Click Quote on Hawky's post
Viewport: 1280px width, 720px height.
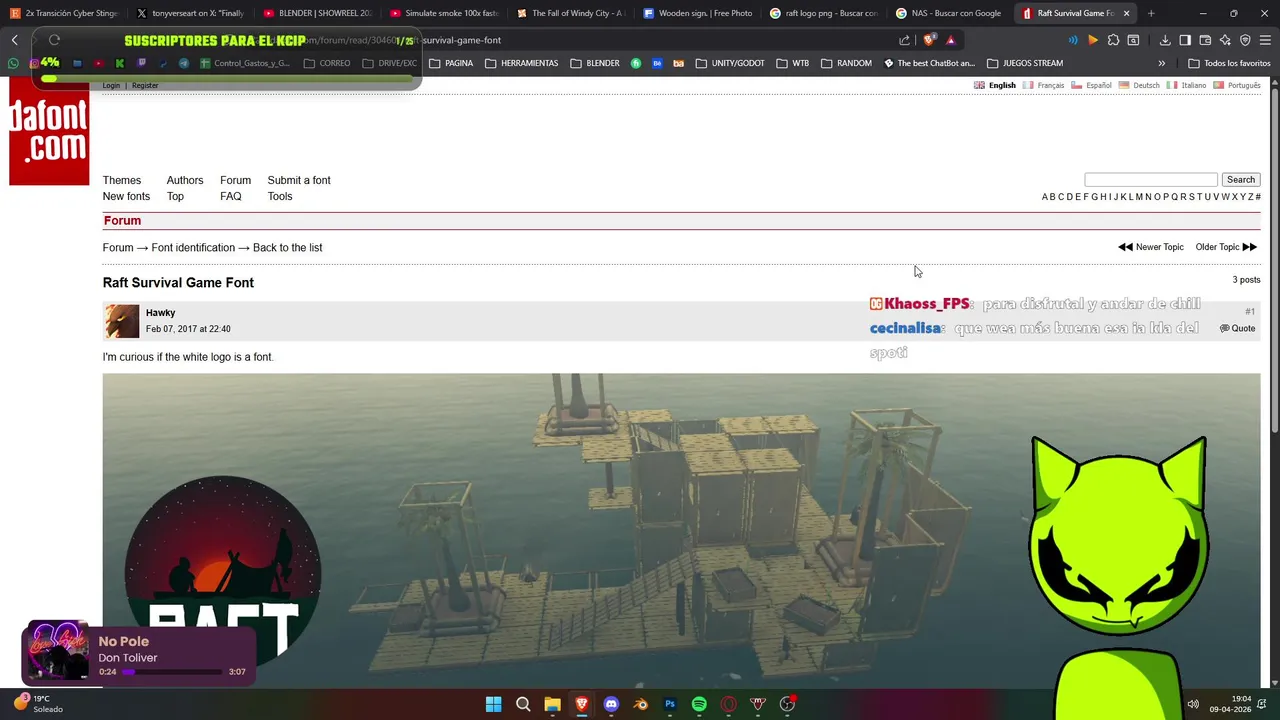[x=1238, y=328]
